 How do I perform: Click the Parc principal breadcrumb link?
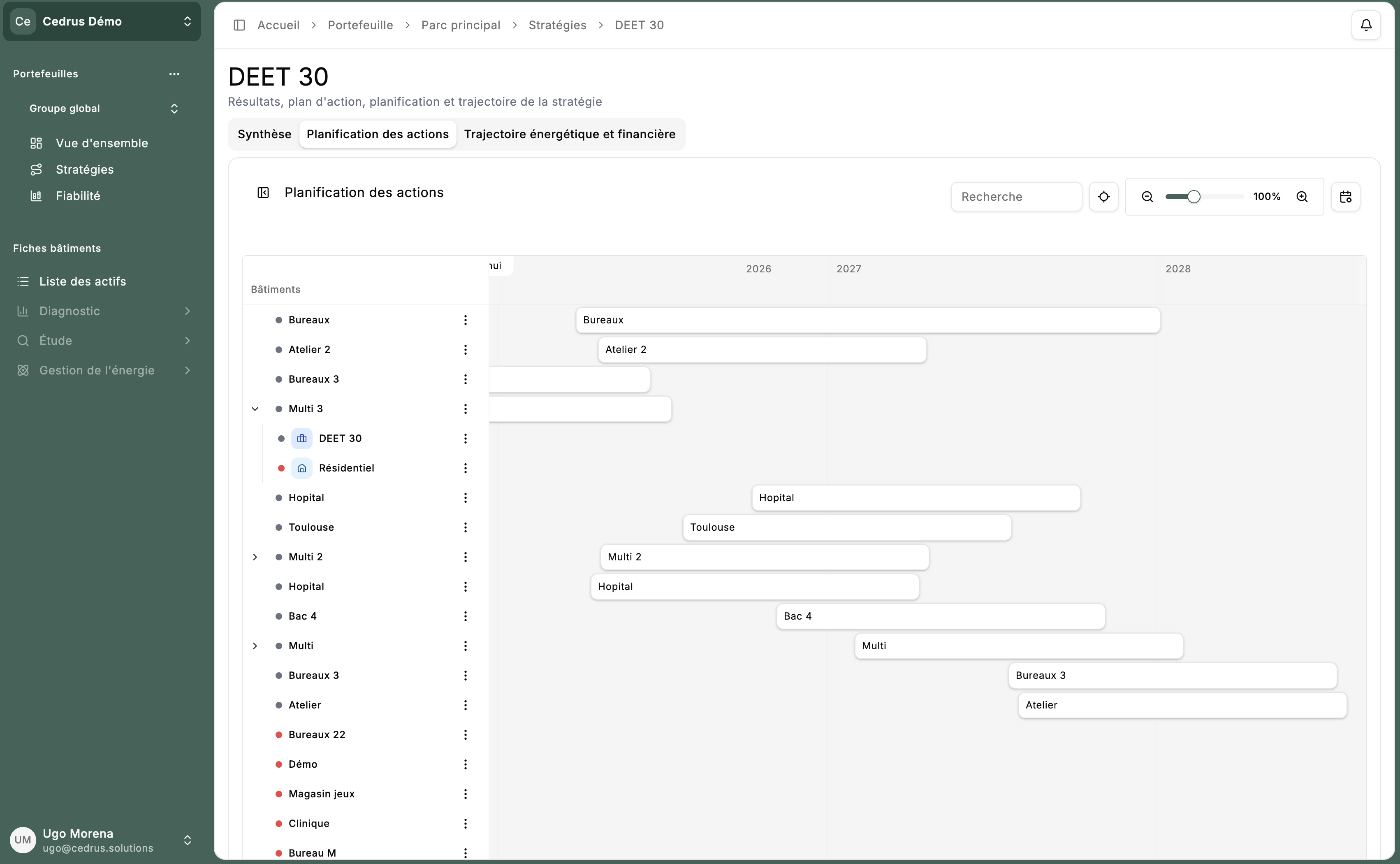pyautogui.click(x=460, y=25)
